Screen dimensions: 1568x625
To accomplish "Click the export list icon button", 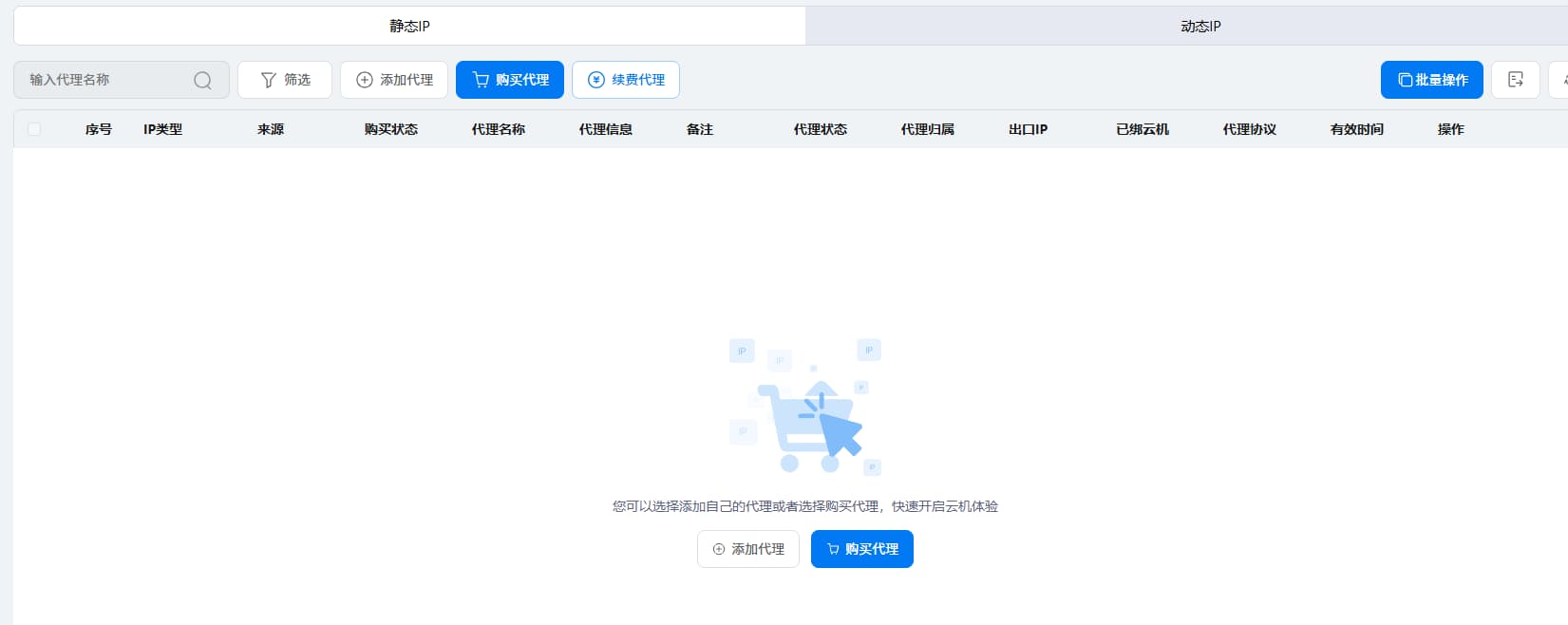I will tap(1515, 80).
